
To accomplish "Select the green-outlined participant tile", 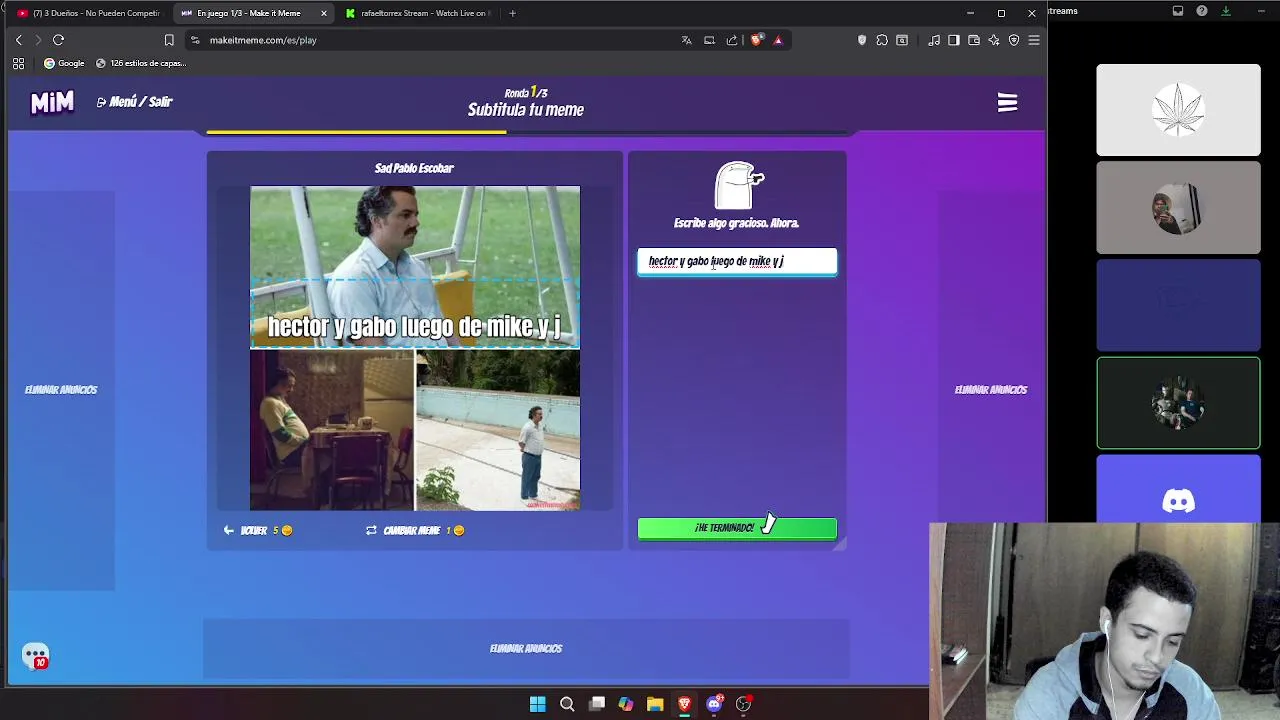I will point(1178,403).
